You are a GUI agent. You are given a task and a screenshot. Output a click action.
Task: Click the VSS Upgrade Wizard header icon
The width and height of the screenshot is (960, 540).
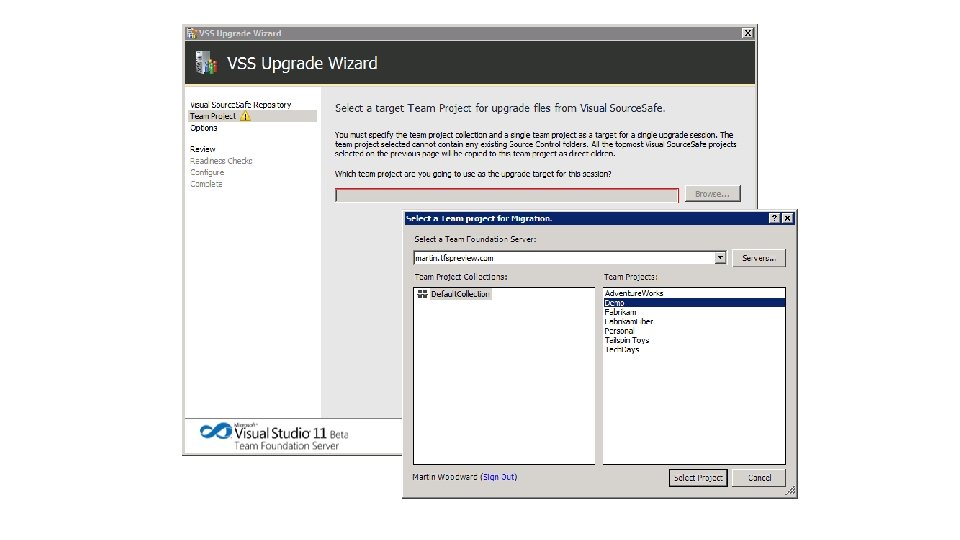point(206,62)
